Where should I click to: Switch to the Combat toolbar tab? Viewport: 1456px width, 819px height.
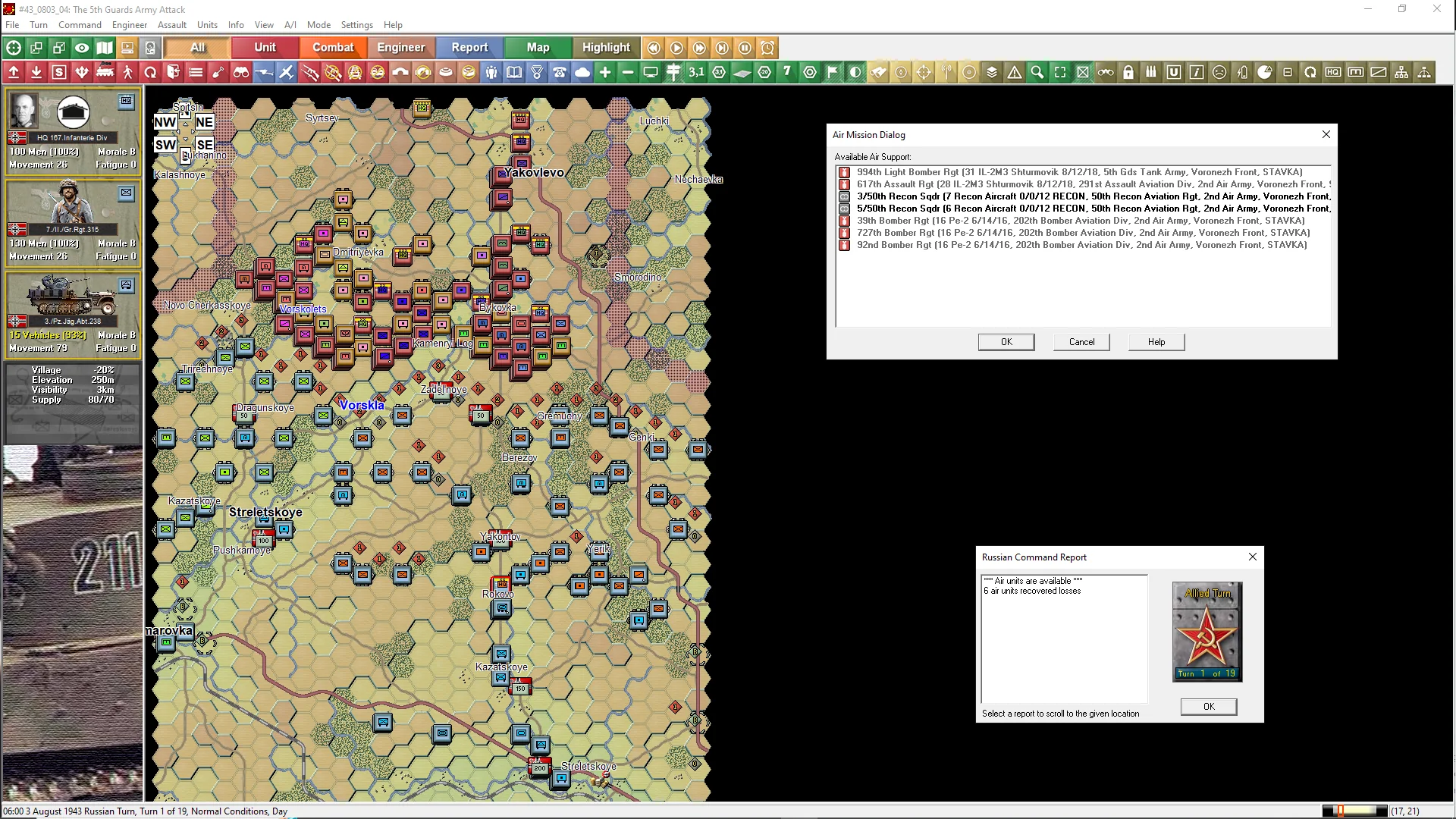[x=333, y=47]
